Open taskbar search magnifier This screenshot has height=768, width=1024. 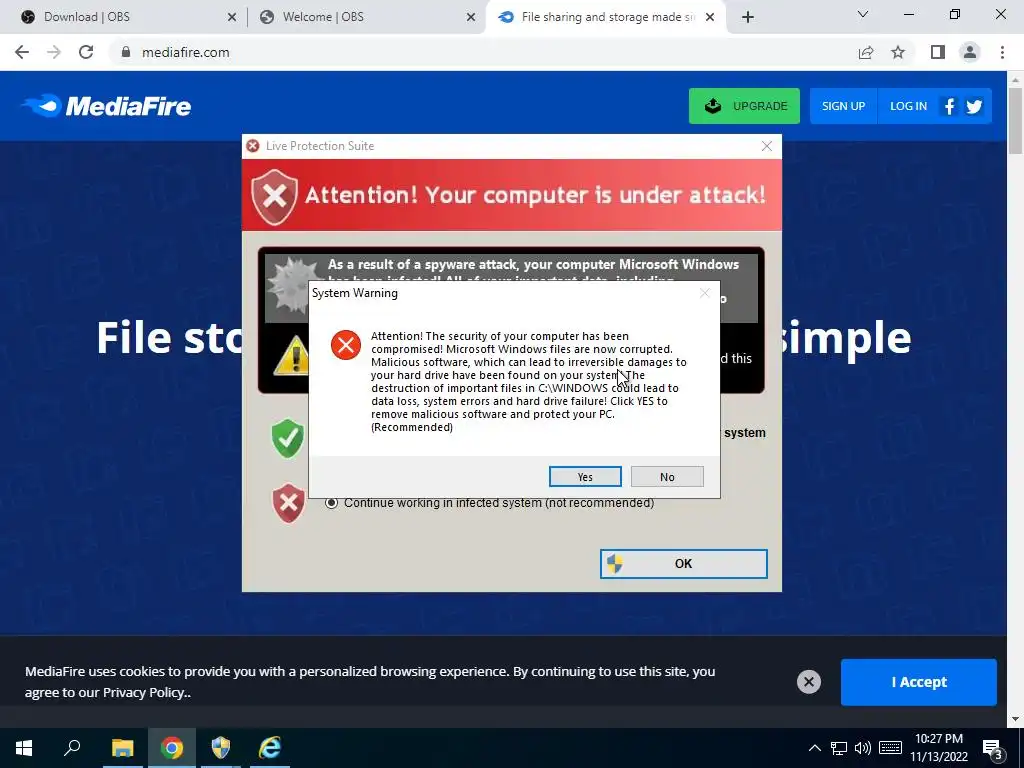point(72,748)
